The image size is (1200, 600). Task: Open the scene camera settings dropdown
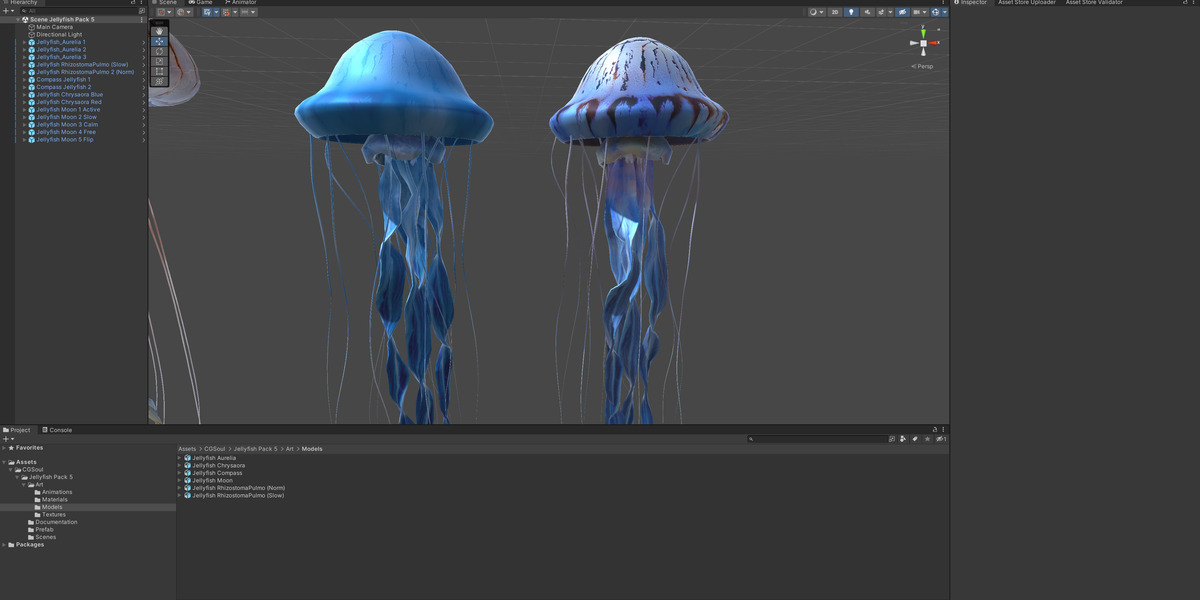coord(919,12)
